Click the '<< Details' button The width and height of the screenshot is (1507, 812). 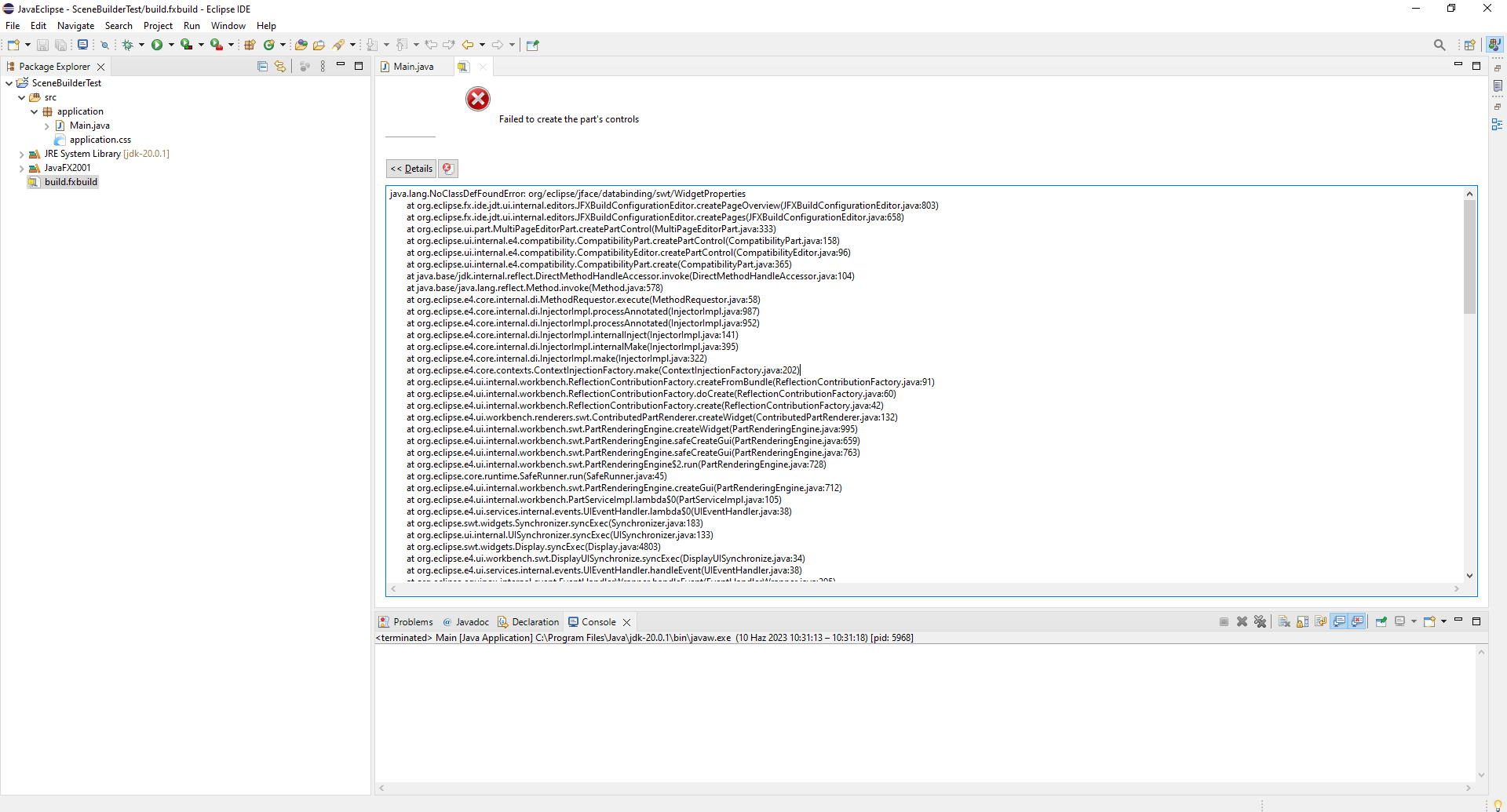click(x=411, y=169)
